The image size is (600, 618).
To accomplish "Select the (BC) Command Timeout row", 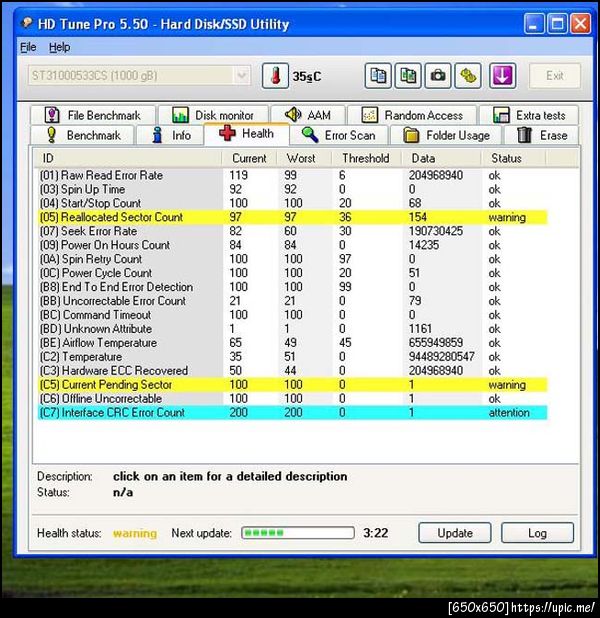I will coord(292,315).
